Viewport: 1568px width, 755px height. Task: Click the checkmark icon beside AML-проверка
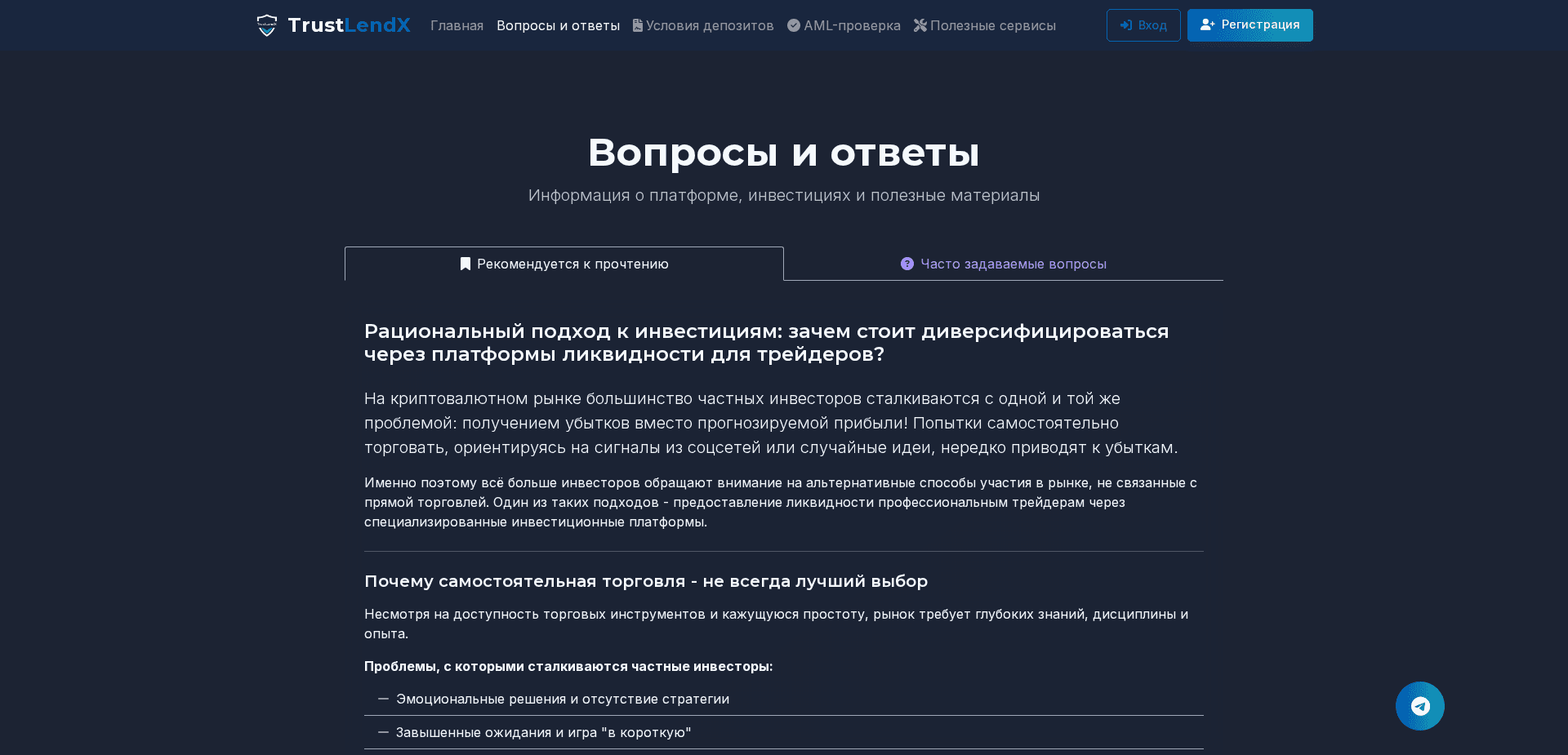pyautogui.click(x=793, y=25)
